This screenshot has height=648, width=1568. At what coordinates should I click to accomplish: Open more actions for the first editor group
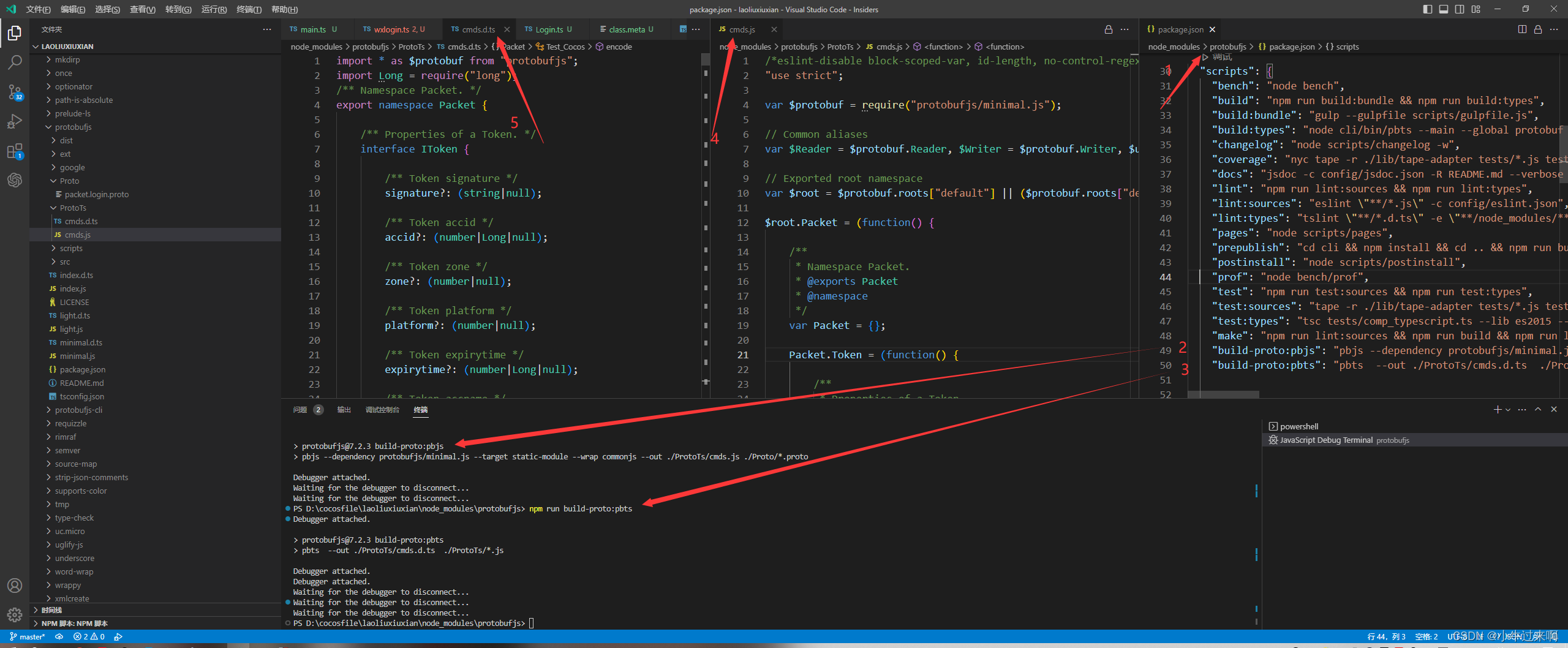click(x=696, y=29)
